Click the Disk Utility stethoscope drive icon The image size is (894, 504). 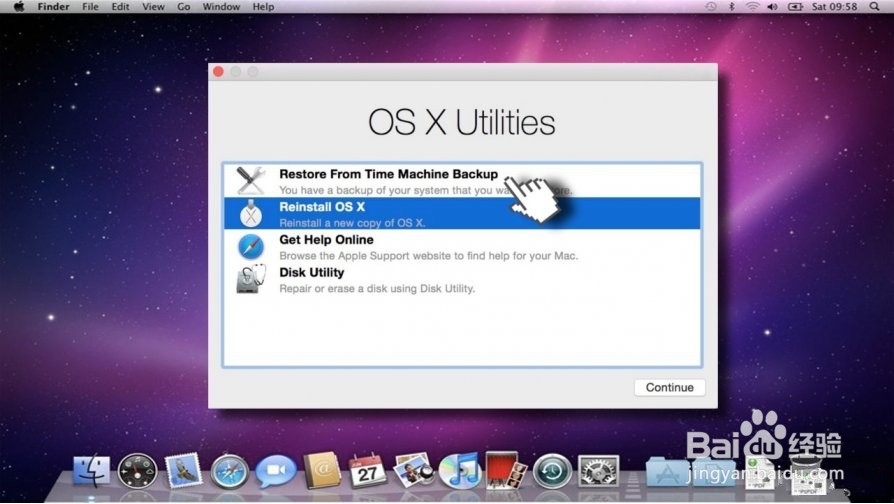point(251,279)
